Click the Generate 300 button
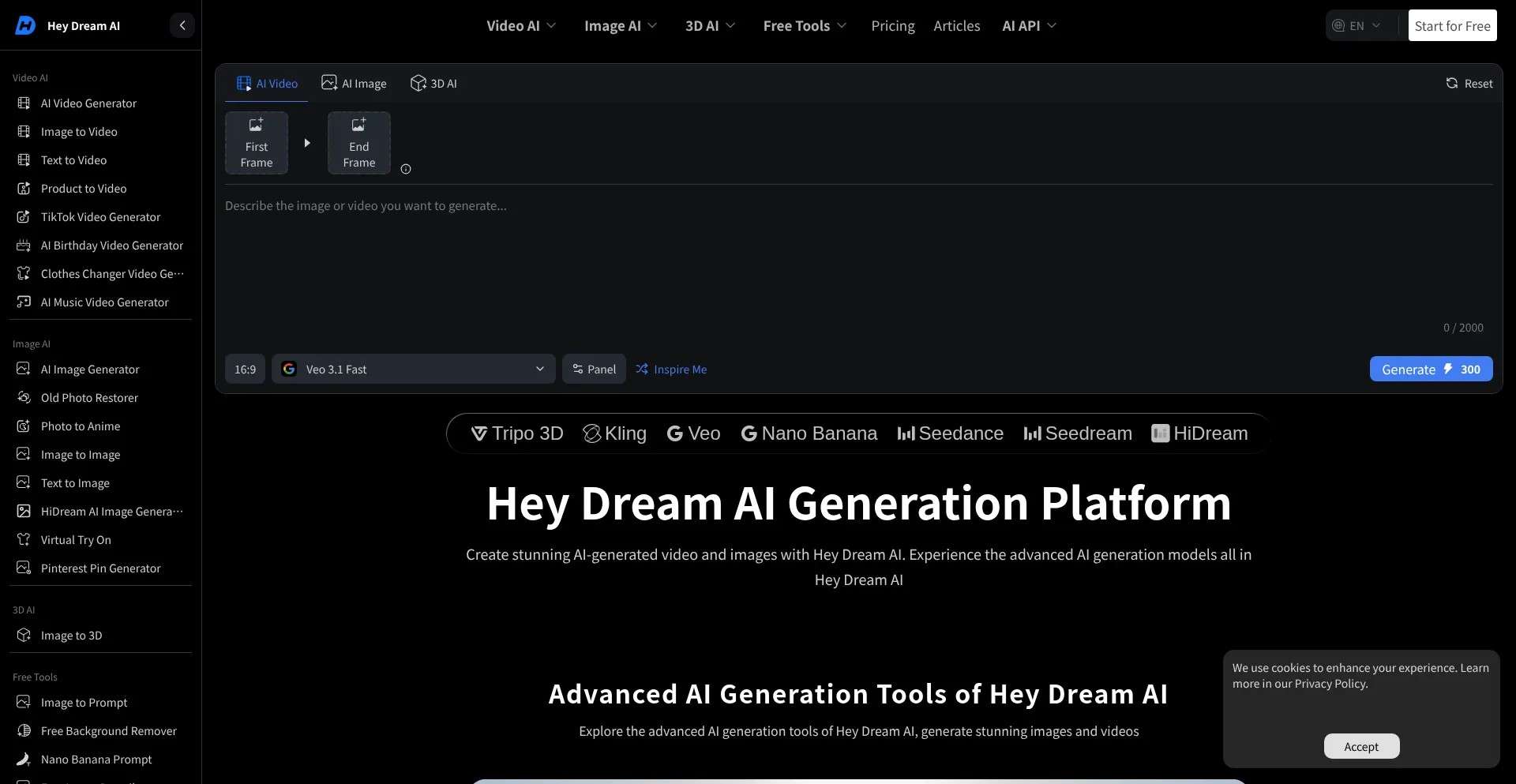Image resolution: width=1516 pixels, height=784 pixels. click(1431, 369)
